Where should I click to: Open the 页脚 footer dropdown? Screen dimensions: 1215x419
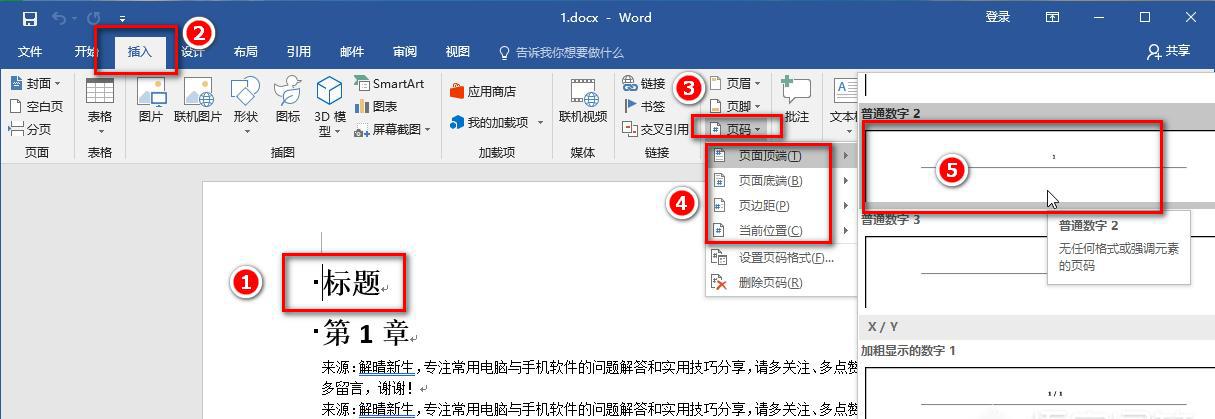pos(735,106)
